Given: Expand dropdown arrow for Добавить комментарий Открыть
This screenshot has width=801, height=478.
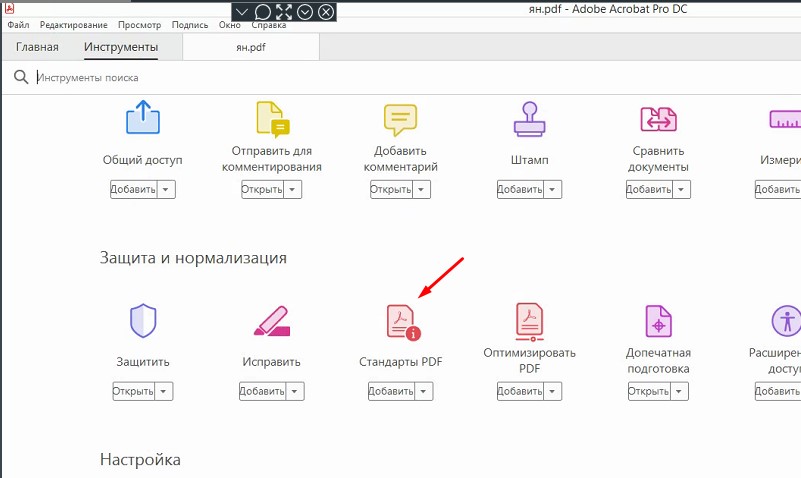Looking at the screenshot, I should click(421, 189).
